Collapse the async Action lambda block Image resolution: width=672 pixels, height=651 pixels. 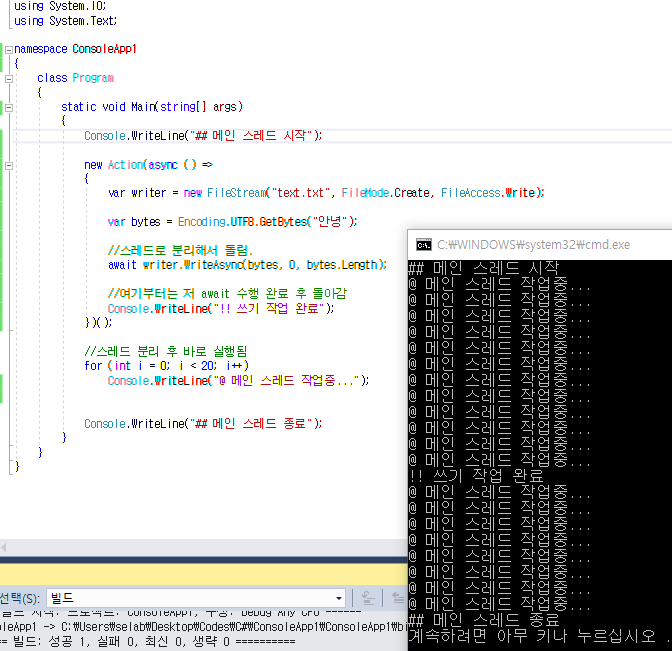(x=8, y=165)
